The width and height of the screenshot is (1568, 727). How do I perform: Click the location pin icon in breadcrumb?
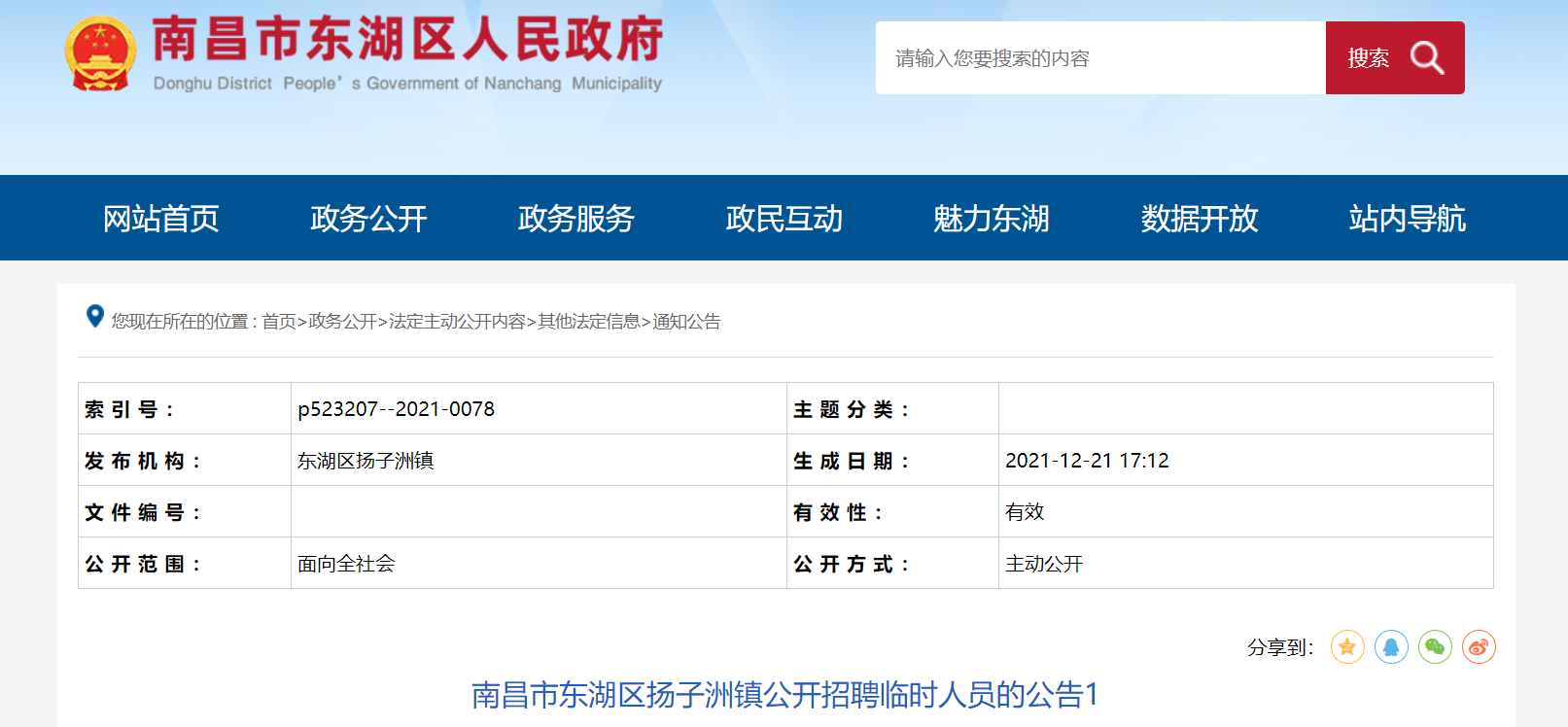[95, 317]
